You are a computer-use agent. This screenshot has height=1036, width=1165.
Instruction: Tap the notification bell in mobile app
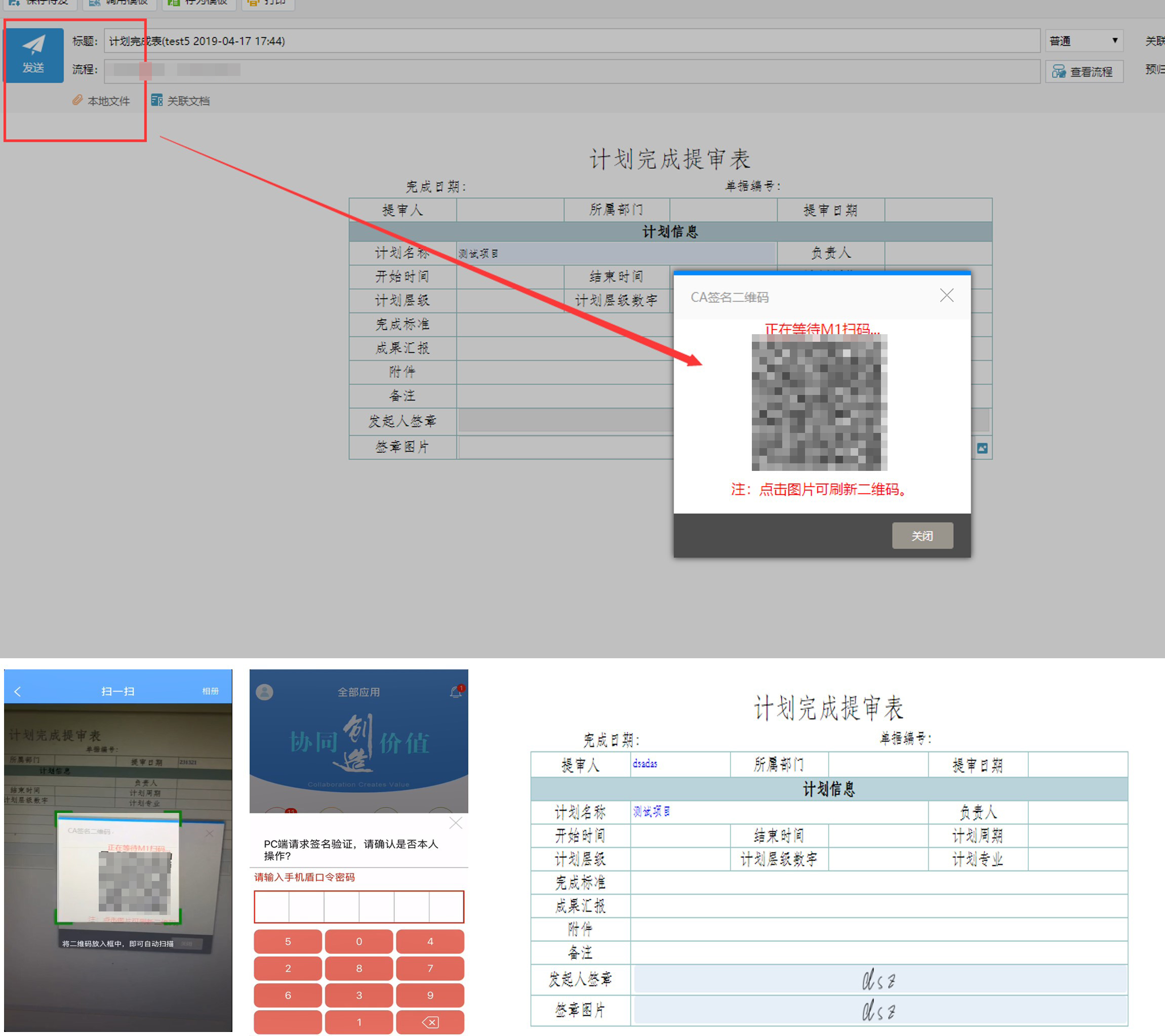click(x=455, y=692)
